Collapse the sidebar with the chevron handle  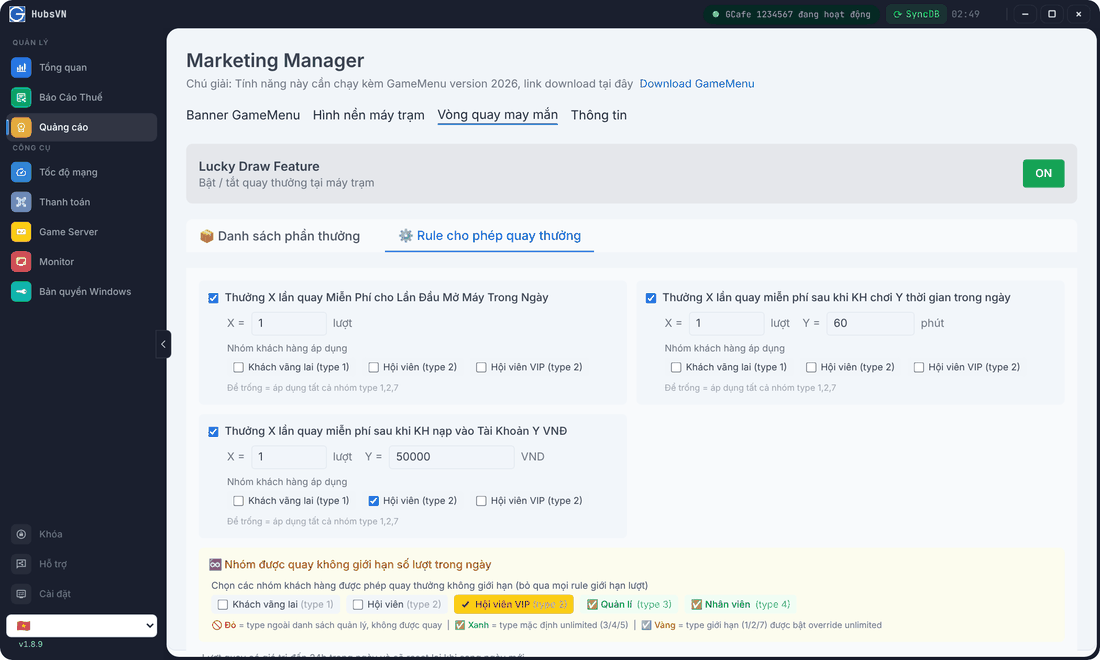[x=163, y=344]
